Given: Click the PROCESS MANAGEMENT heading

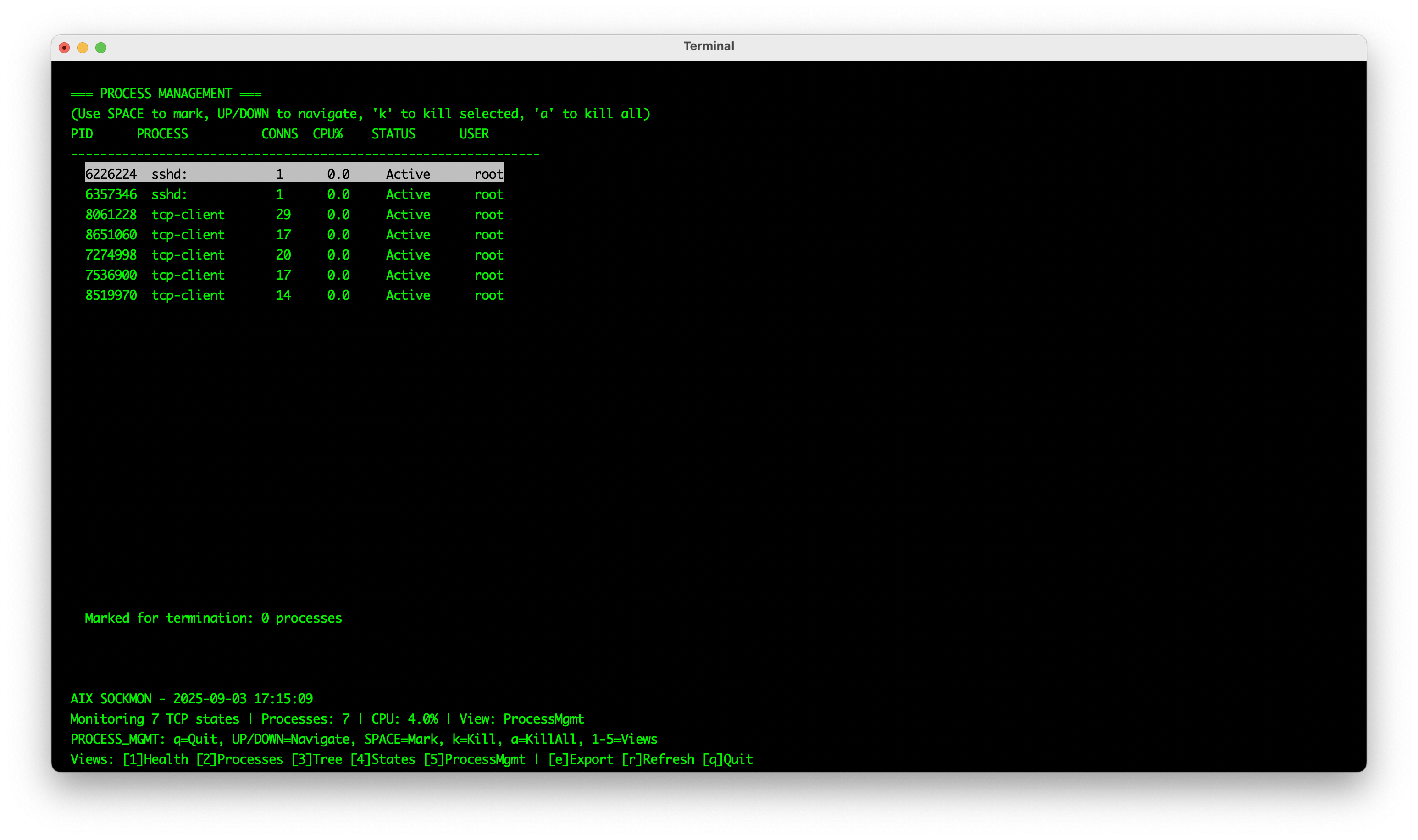Looking at the screenshot, I should [x=166, y=94].
